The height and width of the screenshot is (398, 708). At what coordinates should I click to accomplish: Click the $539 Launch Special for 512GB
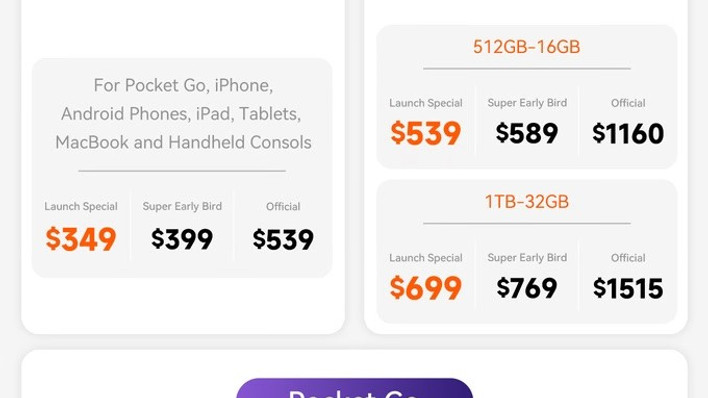pyautogui.click(x=425, y=133)
